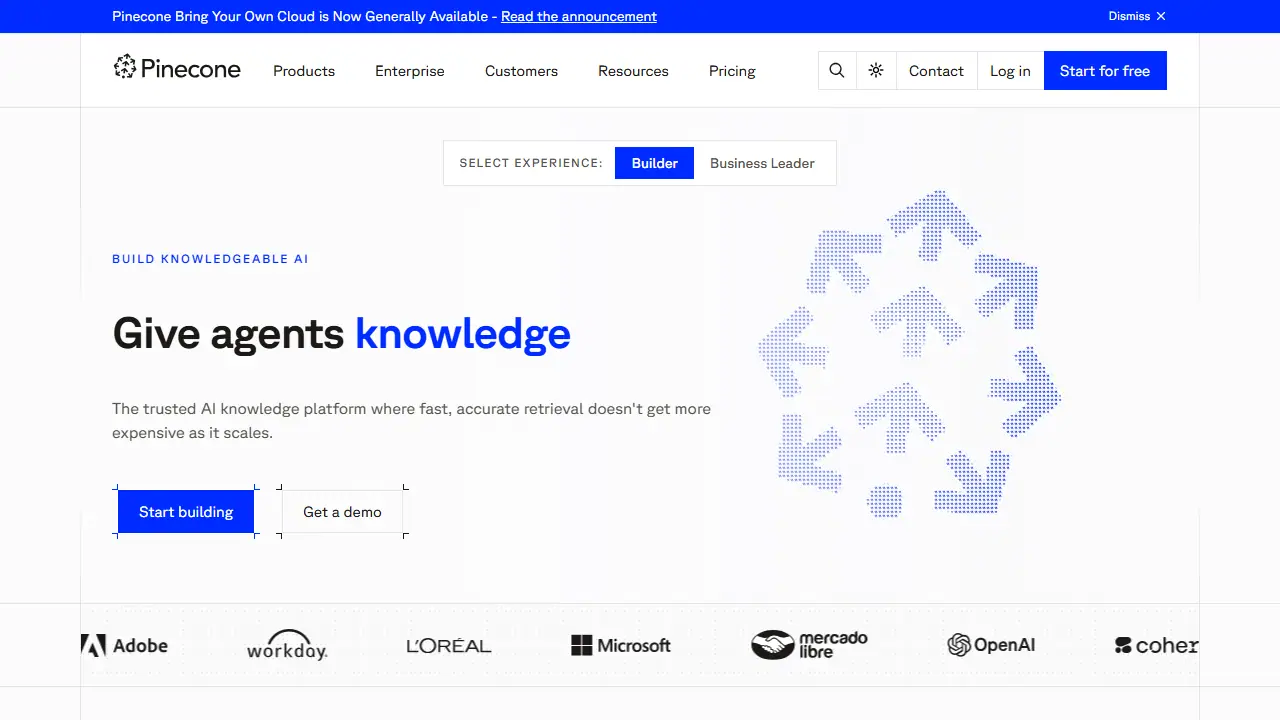The width and height of the screenshot is (1280, 720).
Task: Follow the Read the announcement link
Action: coord(579,16)
